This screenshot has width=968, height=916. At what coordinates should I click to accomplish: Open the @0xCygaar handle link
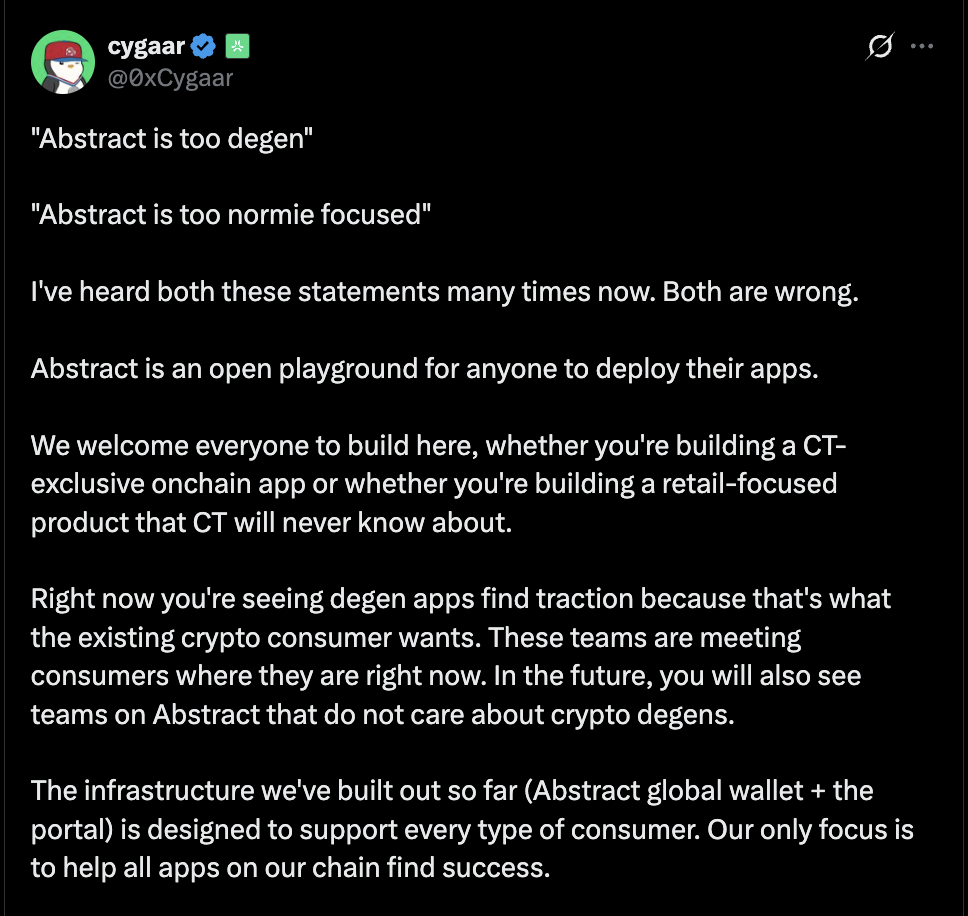170,78
